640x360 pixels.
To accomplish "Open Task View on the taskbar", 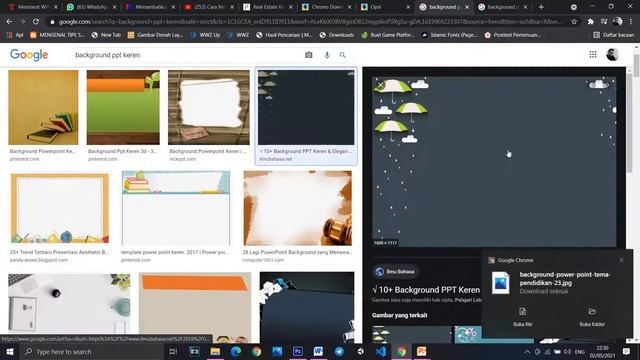I will (173, 351).
